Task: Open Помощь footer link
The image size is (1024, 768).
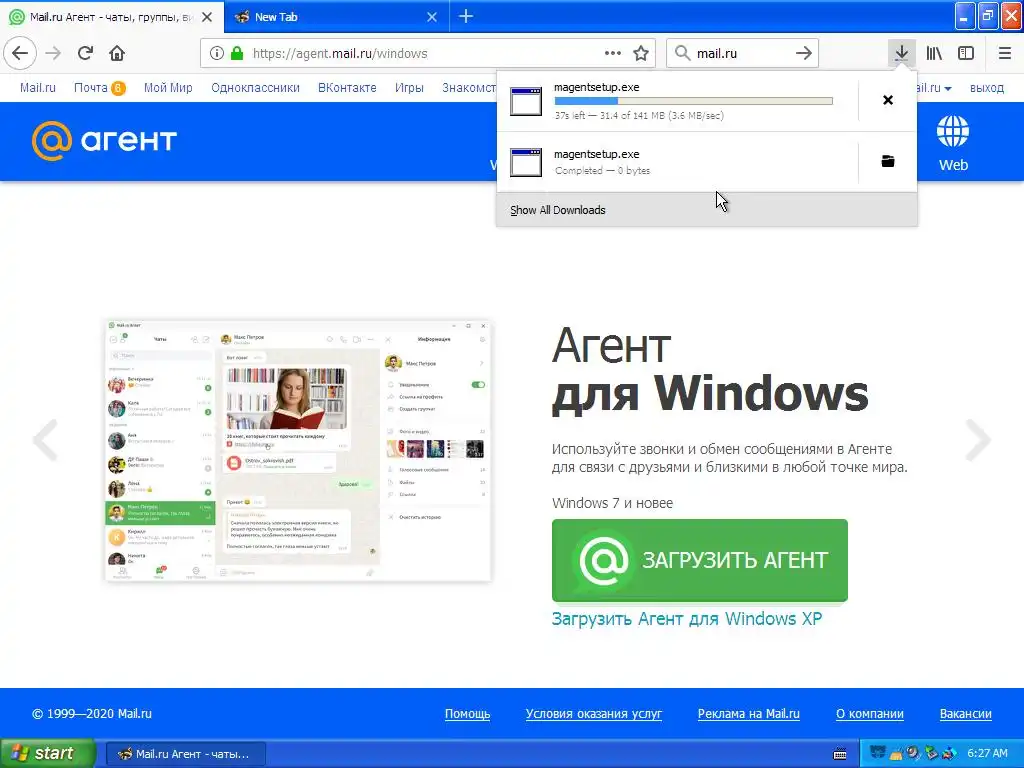Action: 467,714
